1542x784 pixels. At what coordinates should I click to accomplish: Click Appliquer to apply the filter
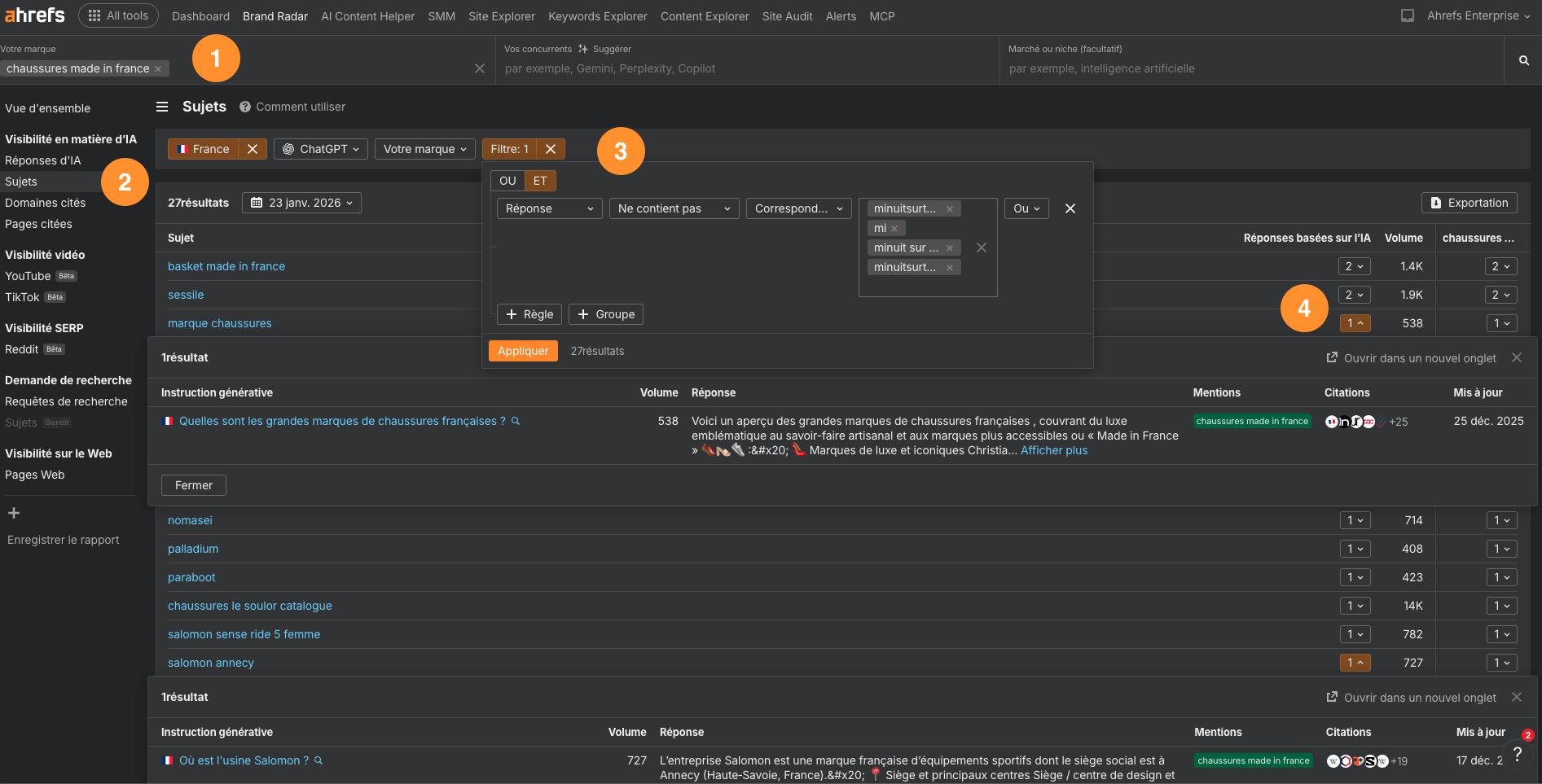click(x=522, y=350)
